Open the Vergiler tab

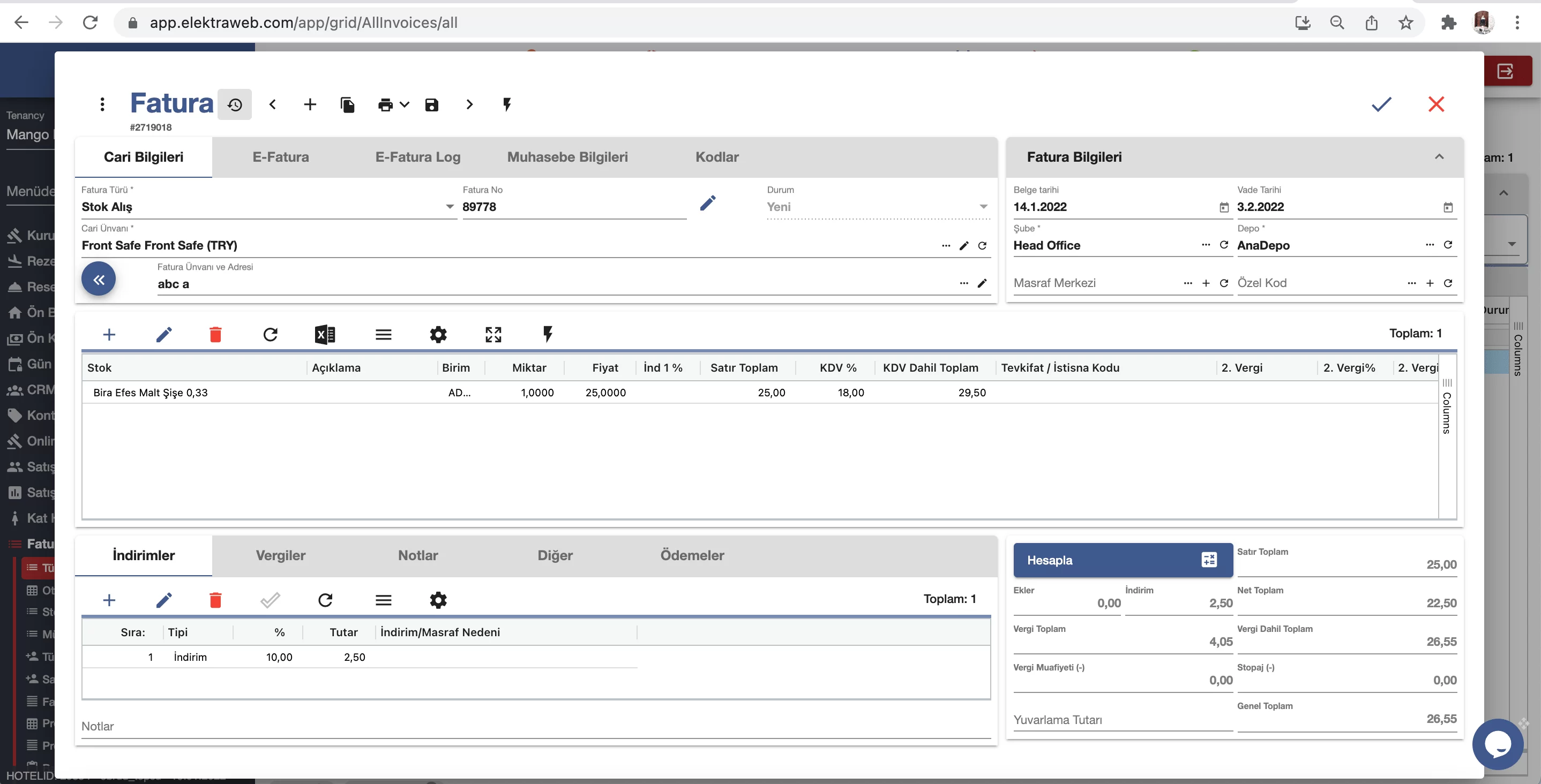point(281,555)
